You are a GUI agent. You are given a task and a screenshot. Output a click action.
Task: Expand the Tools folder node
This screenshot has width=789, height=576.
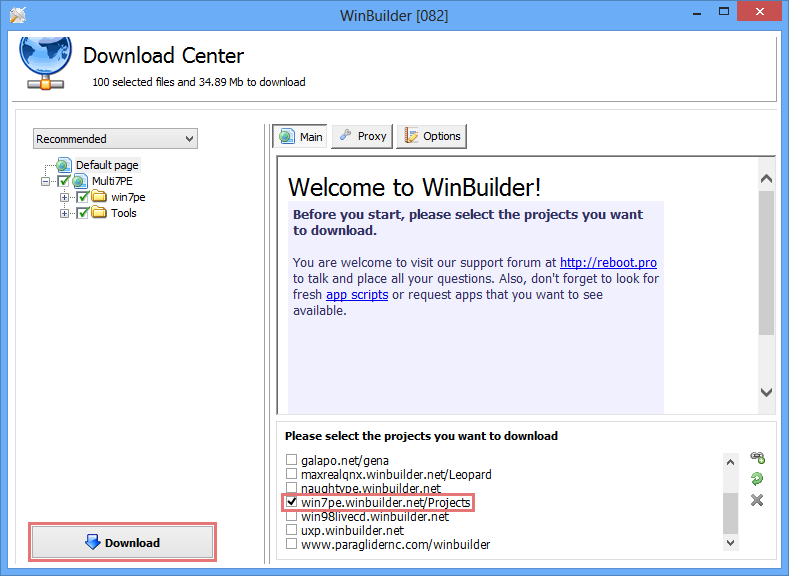[64, 213]
